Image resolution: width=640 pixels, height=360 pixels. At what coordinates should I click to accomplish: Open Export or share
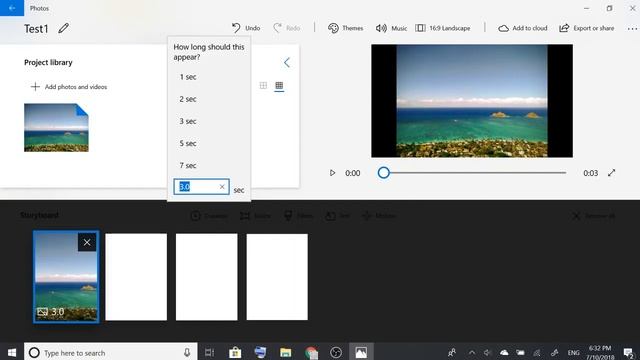point(587,28)
